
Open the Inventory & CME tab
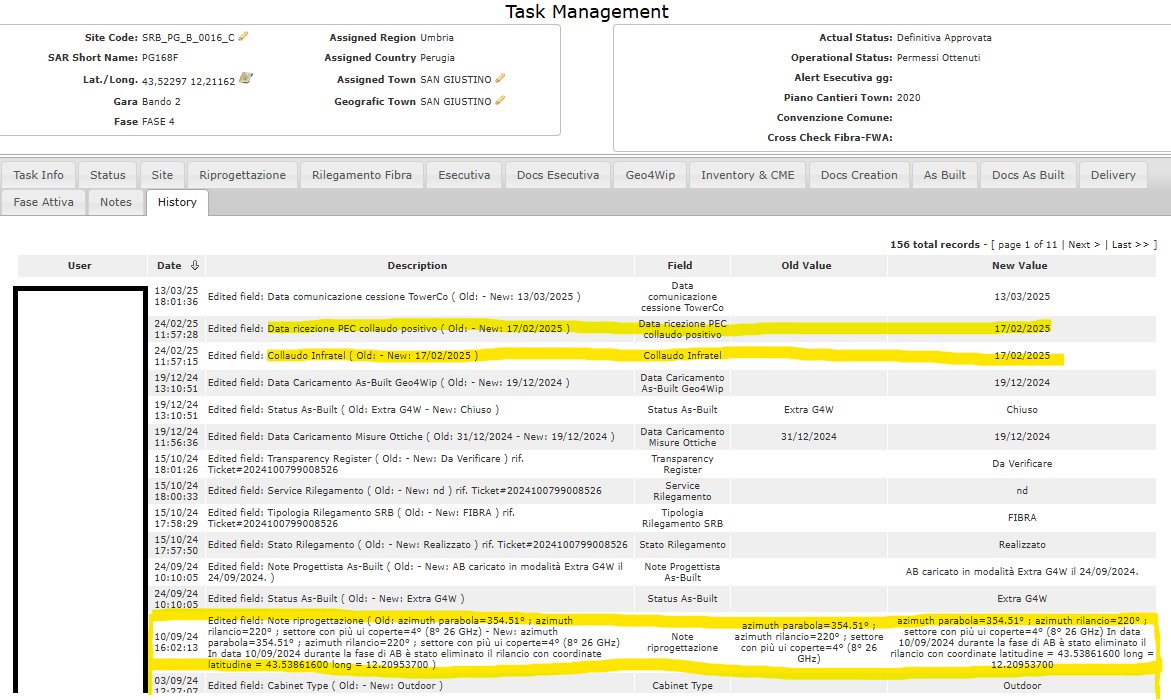pyautogui.click(x=747, y=175)
